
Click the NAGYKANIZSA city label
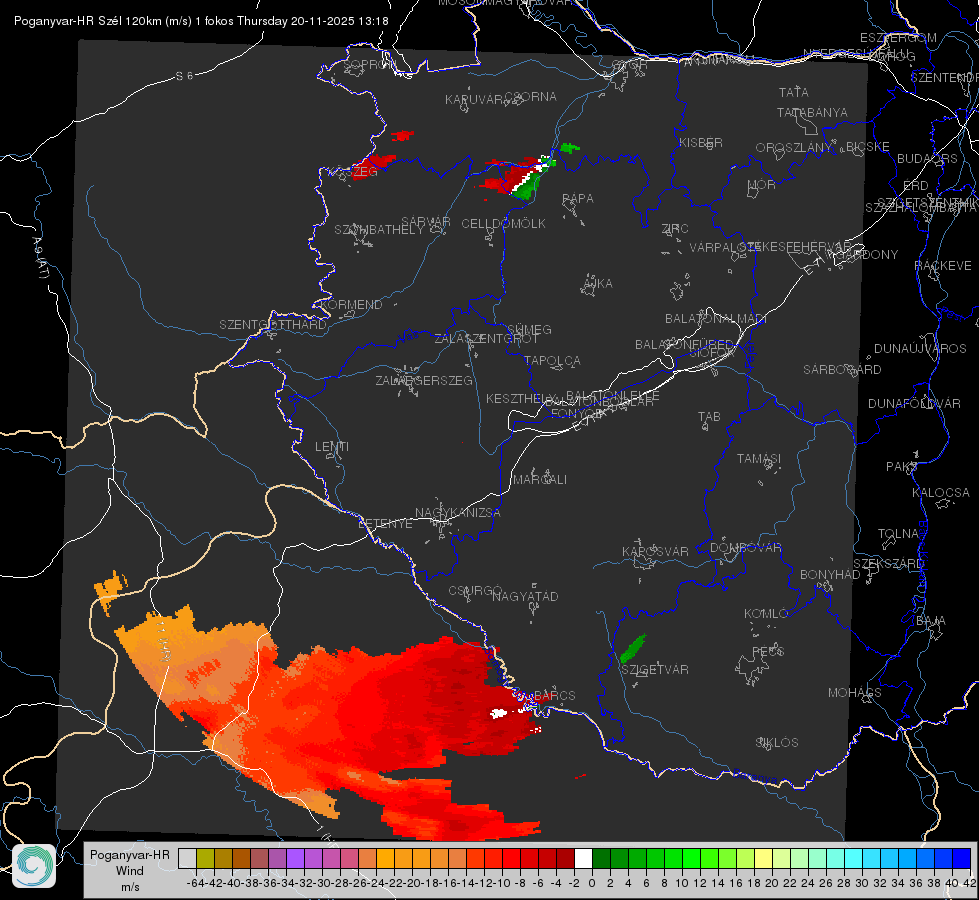tap(458, 512)
